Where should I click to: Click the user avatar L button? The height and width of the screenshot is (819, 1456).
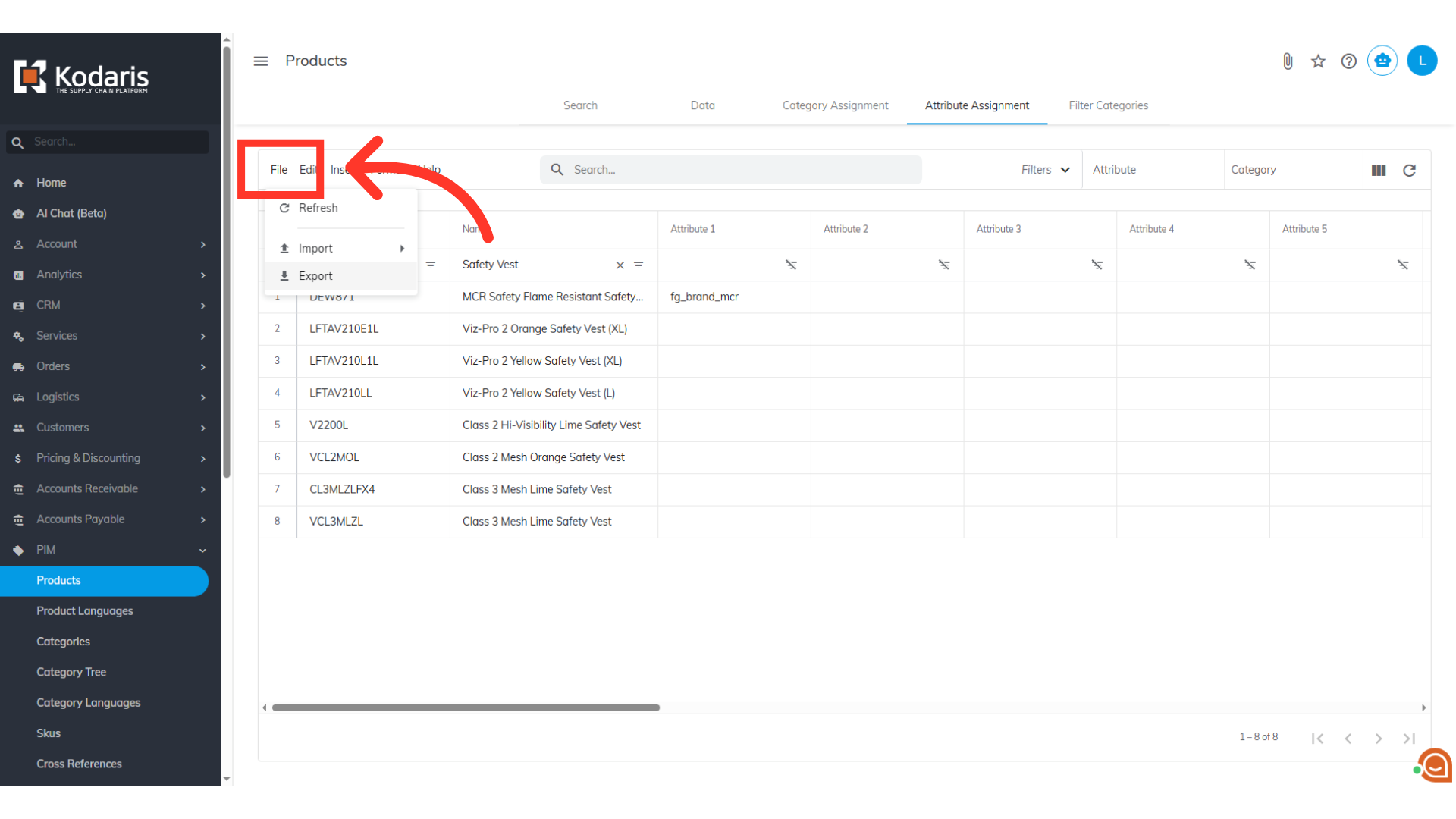(x=1422, y=61)
